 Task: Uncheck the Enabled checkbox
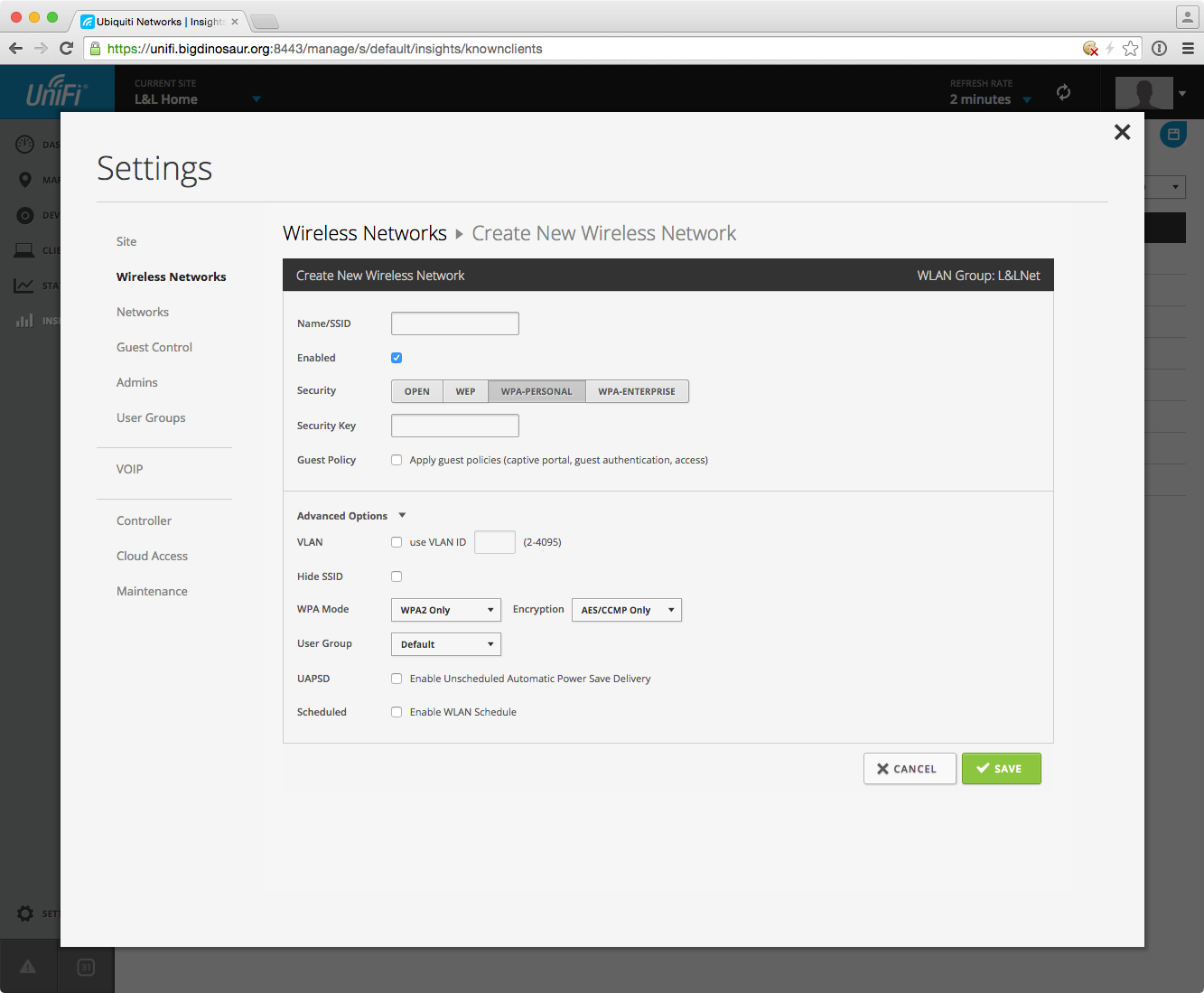tap(397, 358)
